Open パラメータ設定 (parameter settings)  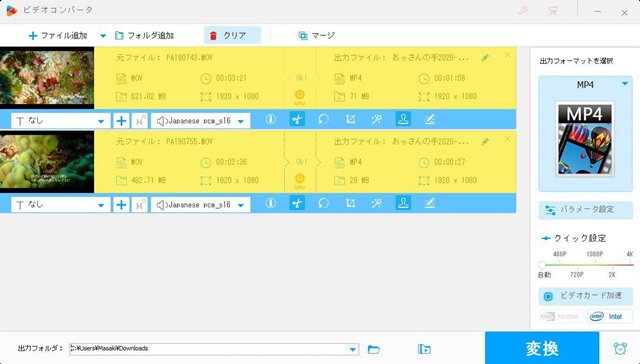point(585,210)
